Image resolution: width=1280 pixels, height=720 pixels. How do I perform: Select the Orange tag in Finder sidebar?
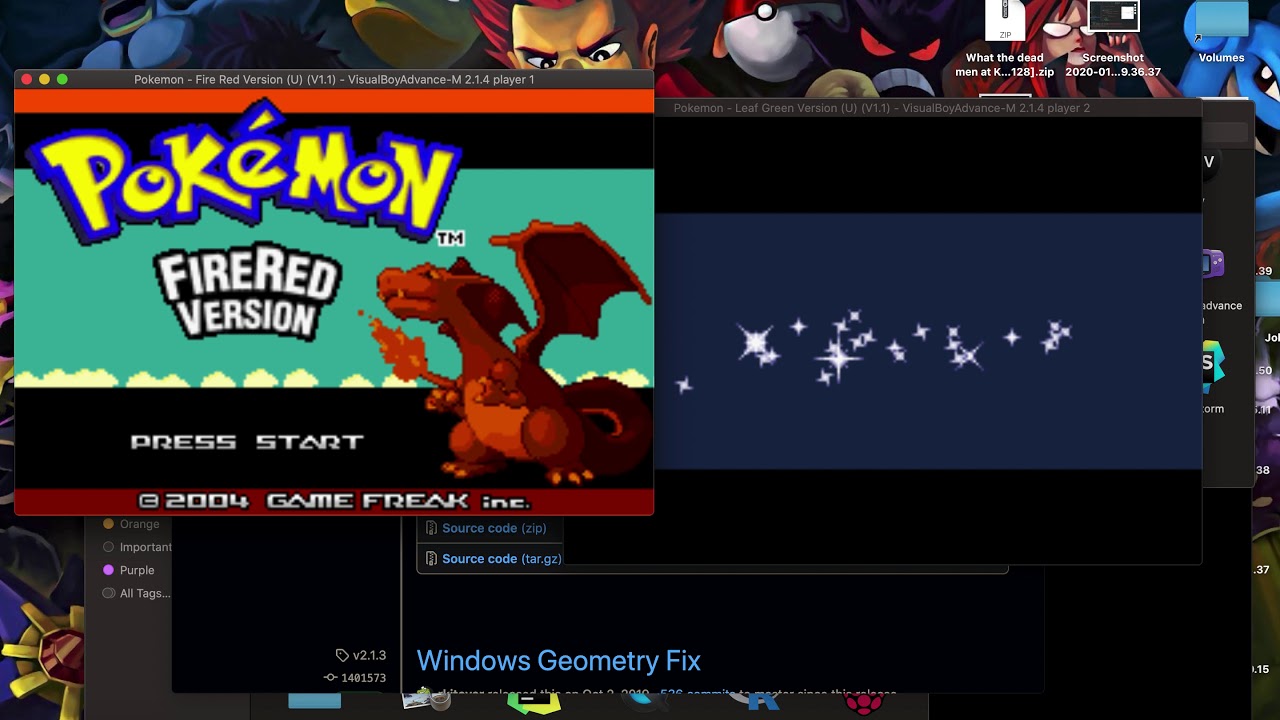[x=131, y=524]
